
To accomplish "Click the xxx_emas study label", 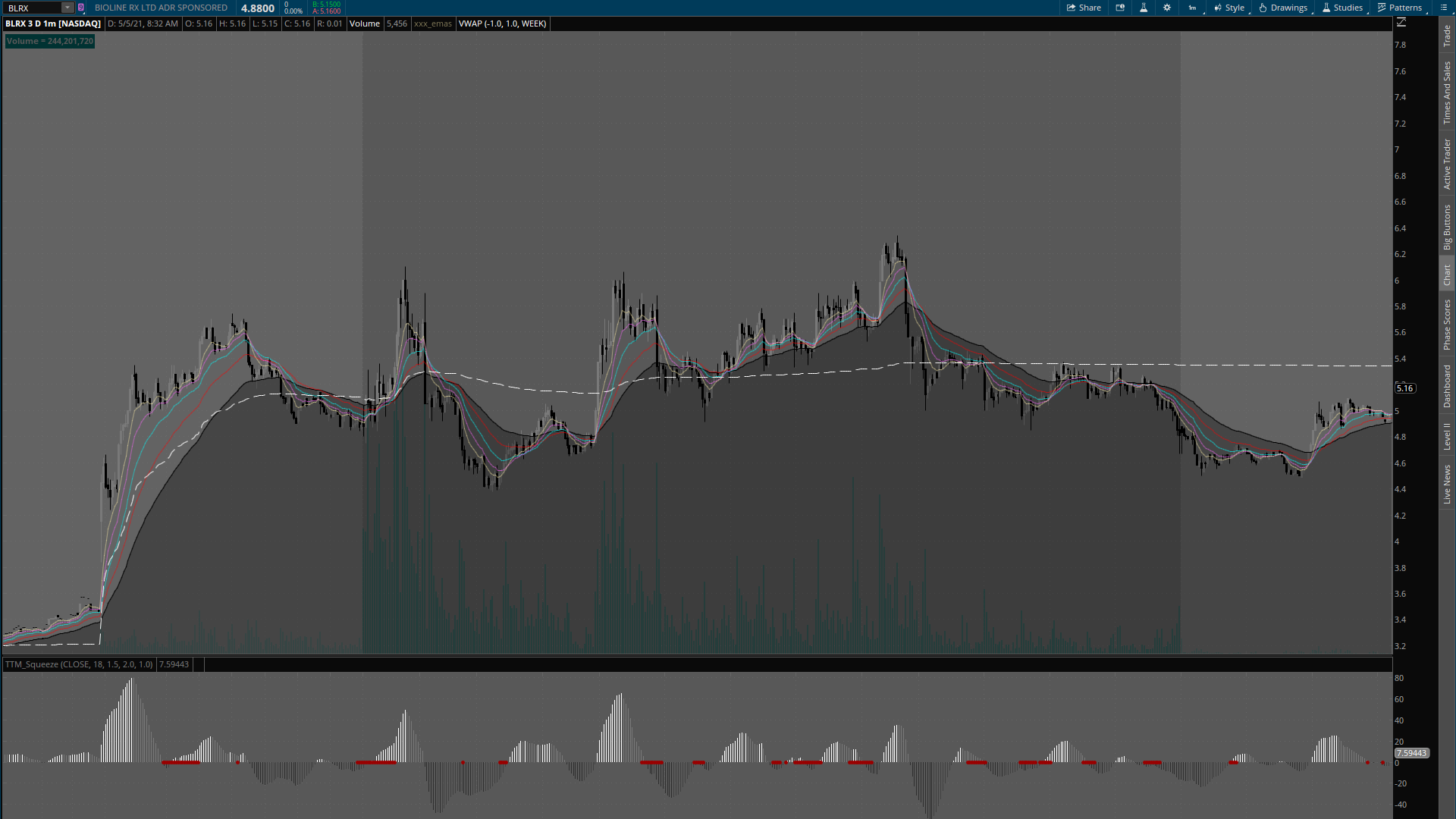I will (433, 24).
